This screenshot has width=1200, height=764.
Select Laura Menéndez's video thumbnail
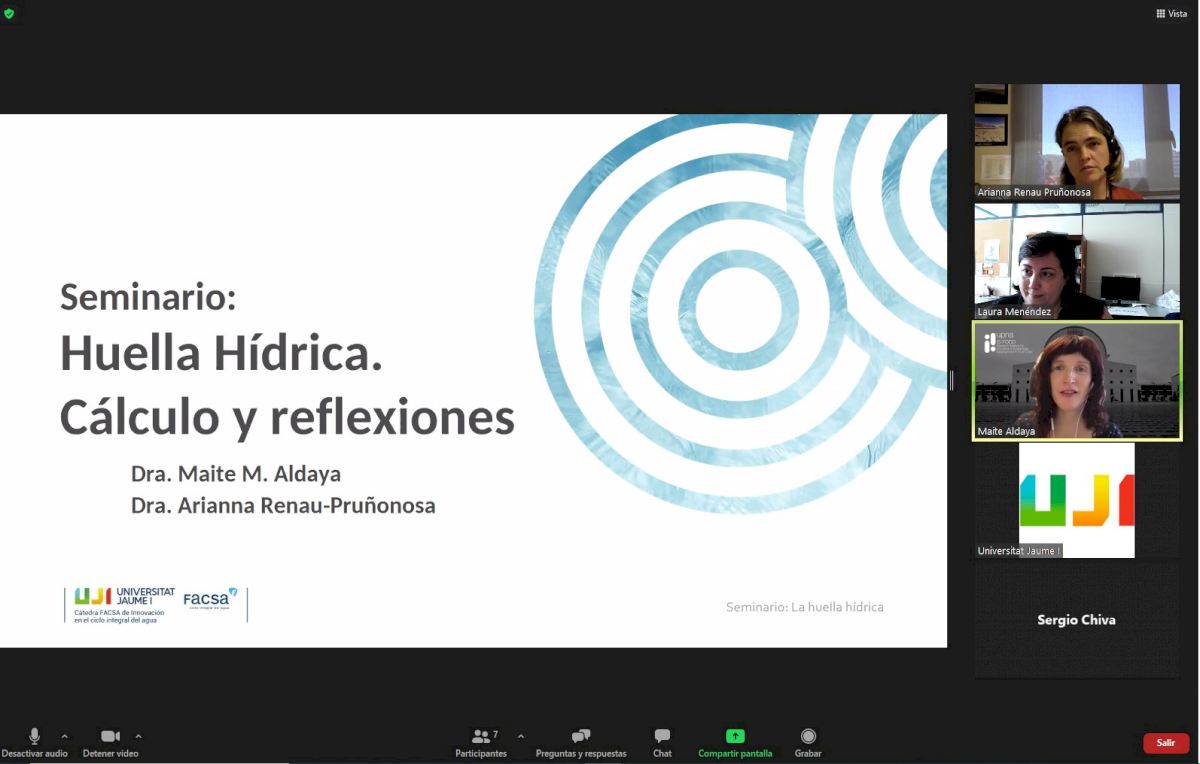(x=1077, y=261)
